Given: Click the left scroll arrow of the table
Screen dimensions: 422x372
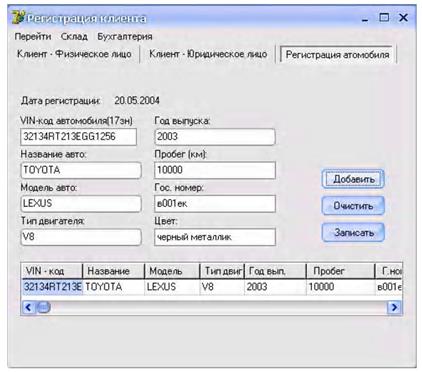Looking at the screenshot, I should 28,307.
